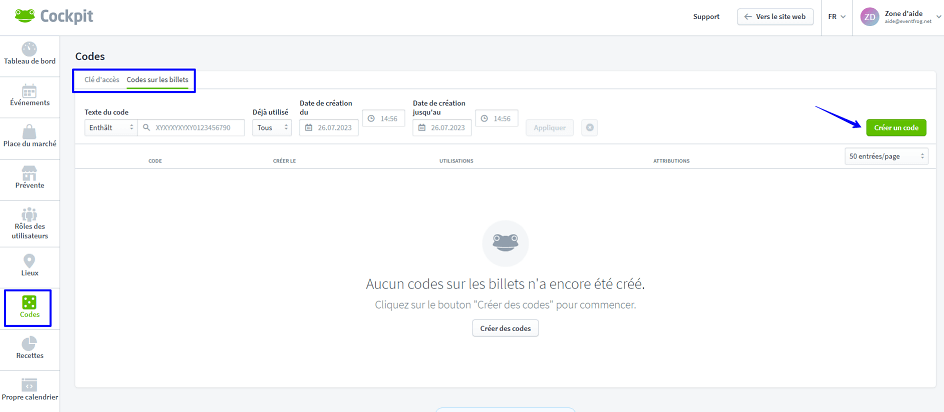Change the 50 entrées/page dropdown
The width and height of the screenshot is (944, 412).
[886, 157]
